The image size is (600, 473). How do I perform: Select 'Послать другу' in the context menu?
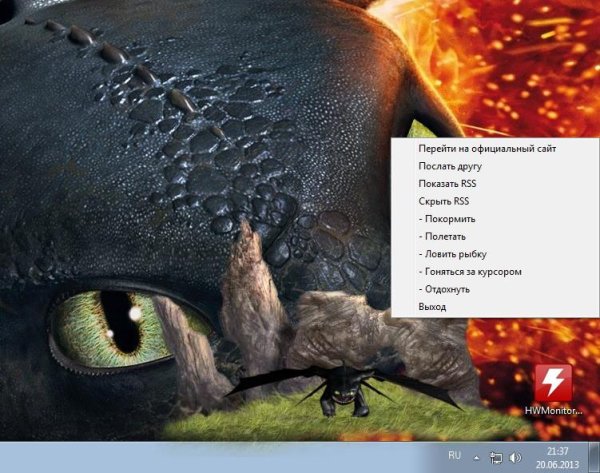click(495, 166)
